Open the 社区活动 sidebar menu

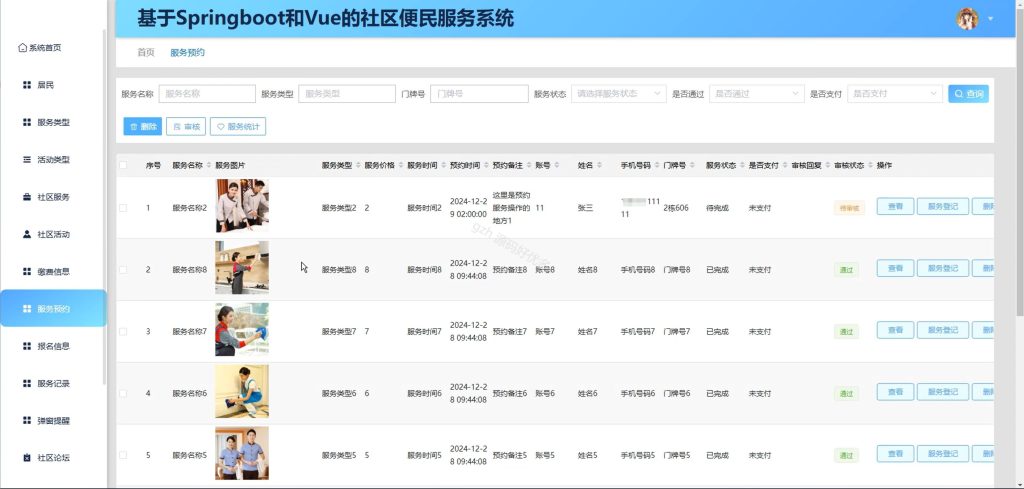(46, 234)
